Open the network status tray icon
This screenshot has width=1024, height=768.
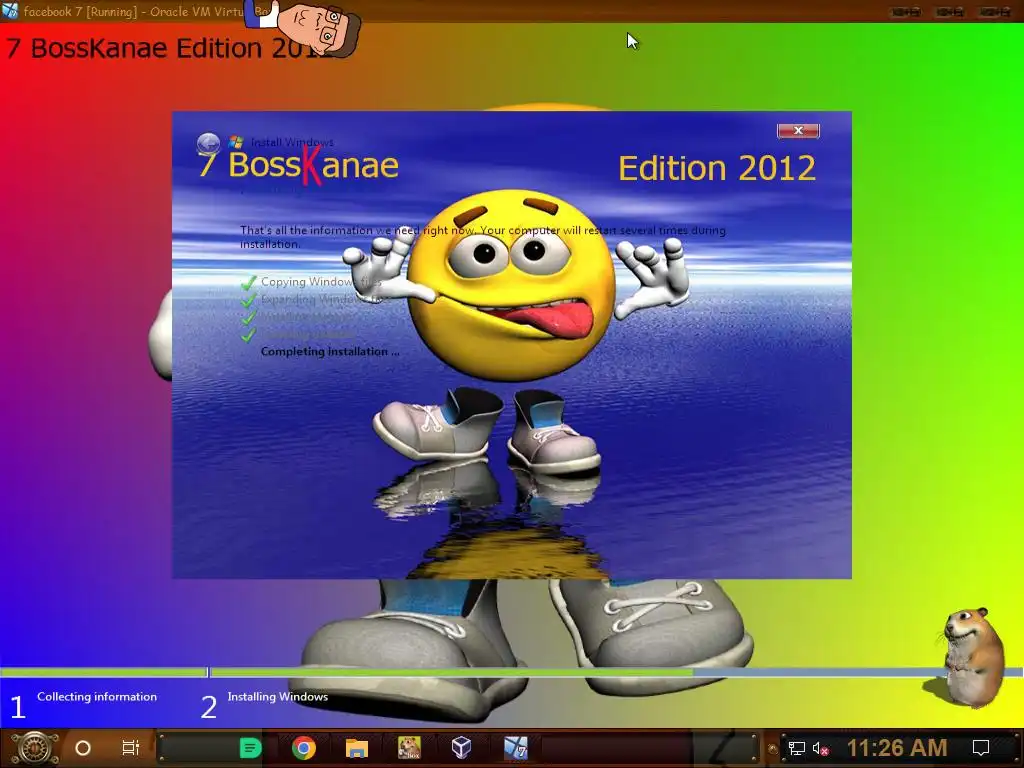(797, 748)
